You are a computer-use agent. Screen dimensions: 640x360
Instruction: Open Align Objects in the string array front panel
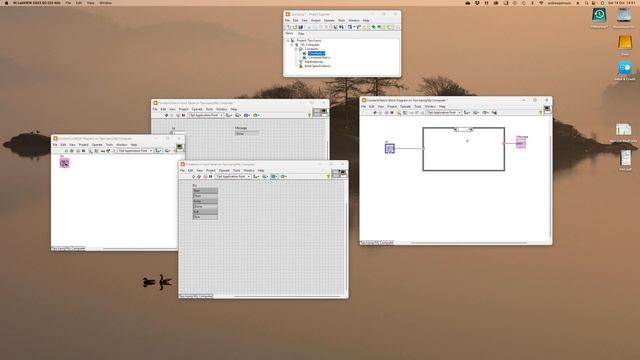(256, 177)
